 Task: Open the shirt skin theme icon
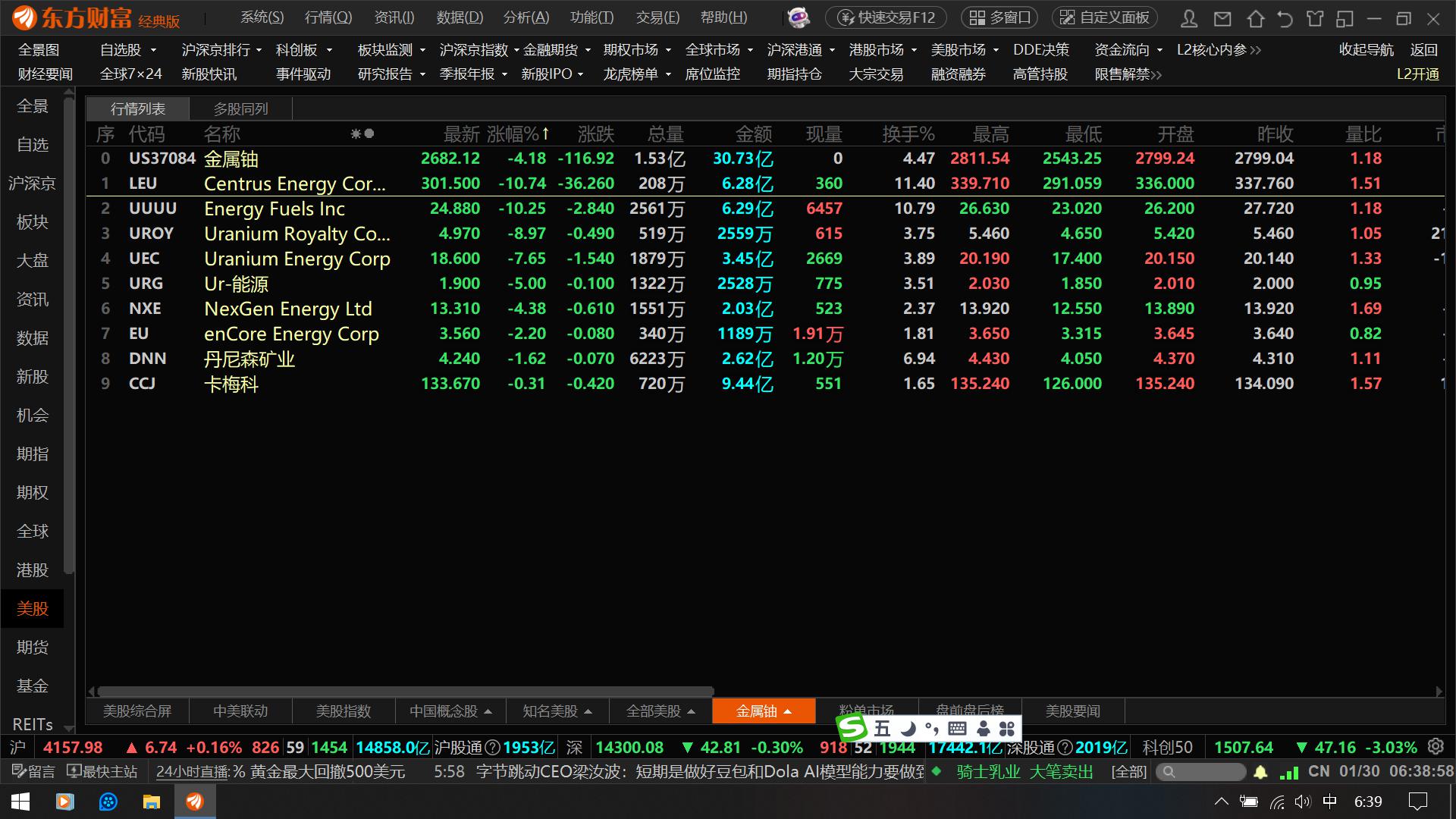(x=1315, y=18)
